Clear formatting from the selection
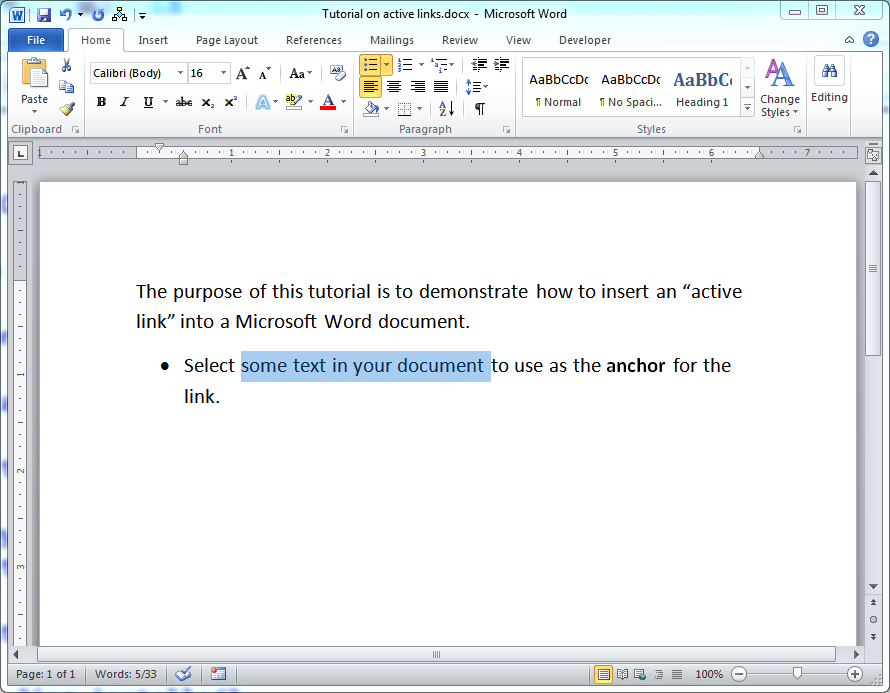Image resolution: width=890 pixels, height=693 pixels. [x=338, y=73]
